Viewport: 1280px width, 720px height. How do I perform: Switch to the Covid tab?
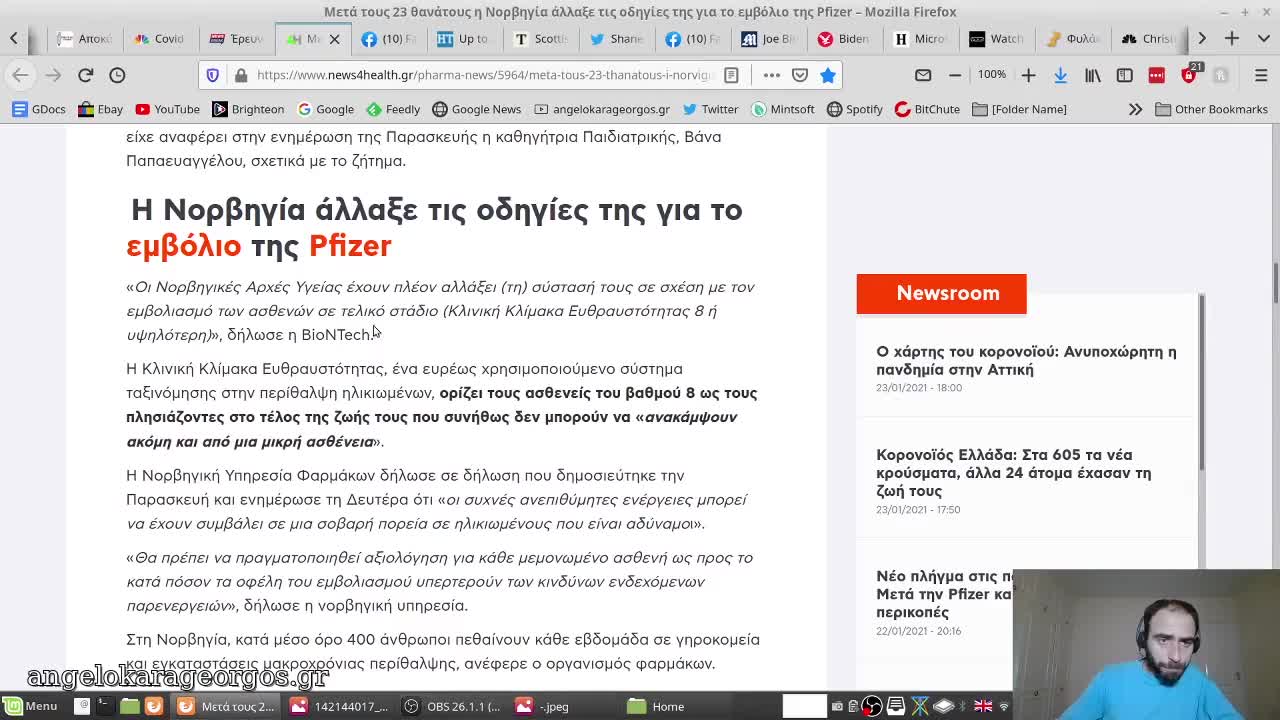160,38
